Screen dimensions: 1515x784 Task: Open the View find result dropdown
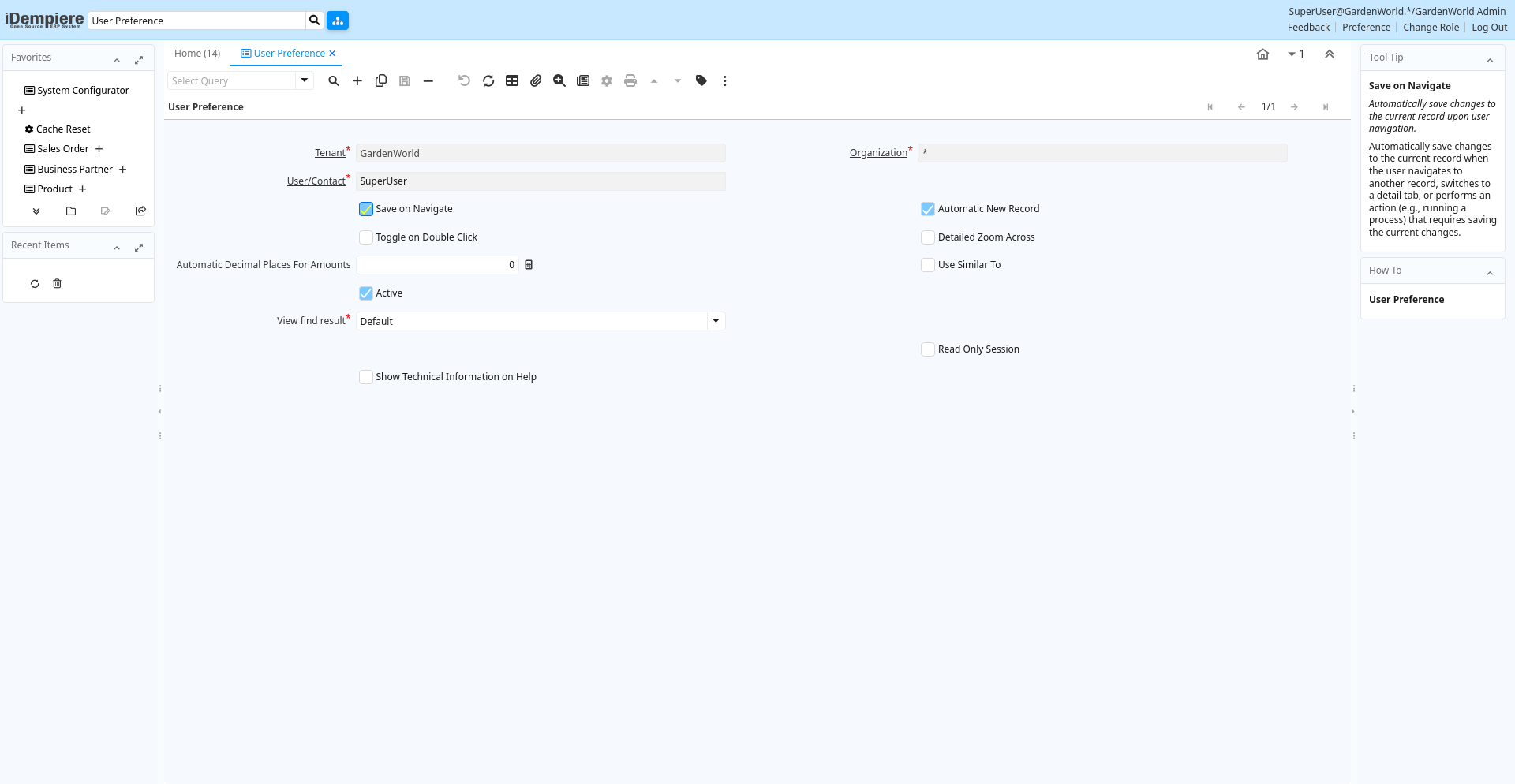[716, 321]
